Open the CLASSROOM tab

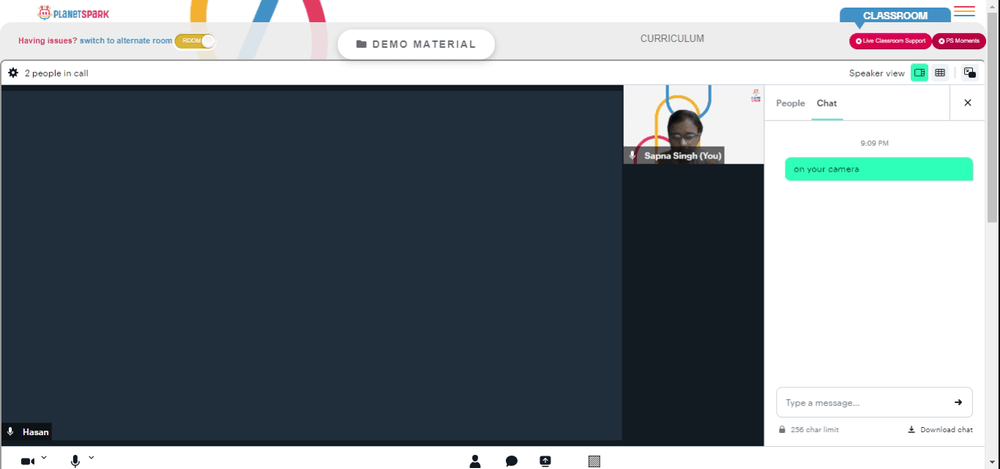tap(895, 16)
